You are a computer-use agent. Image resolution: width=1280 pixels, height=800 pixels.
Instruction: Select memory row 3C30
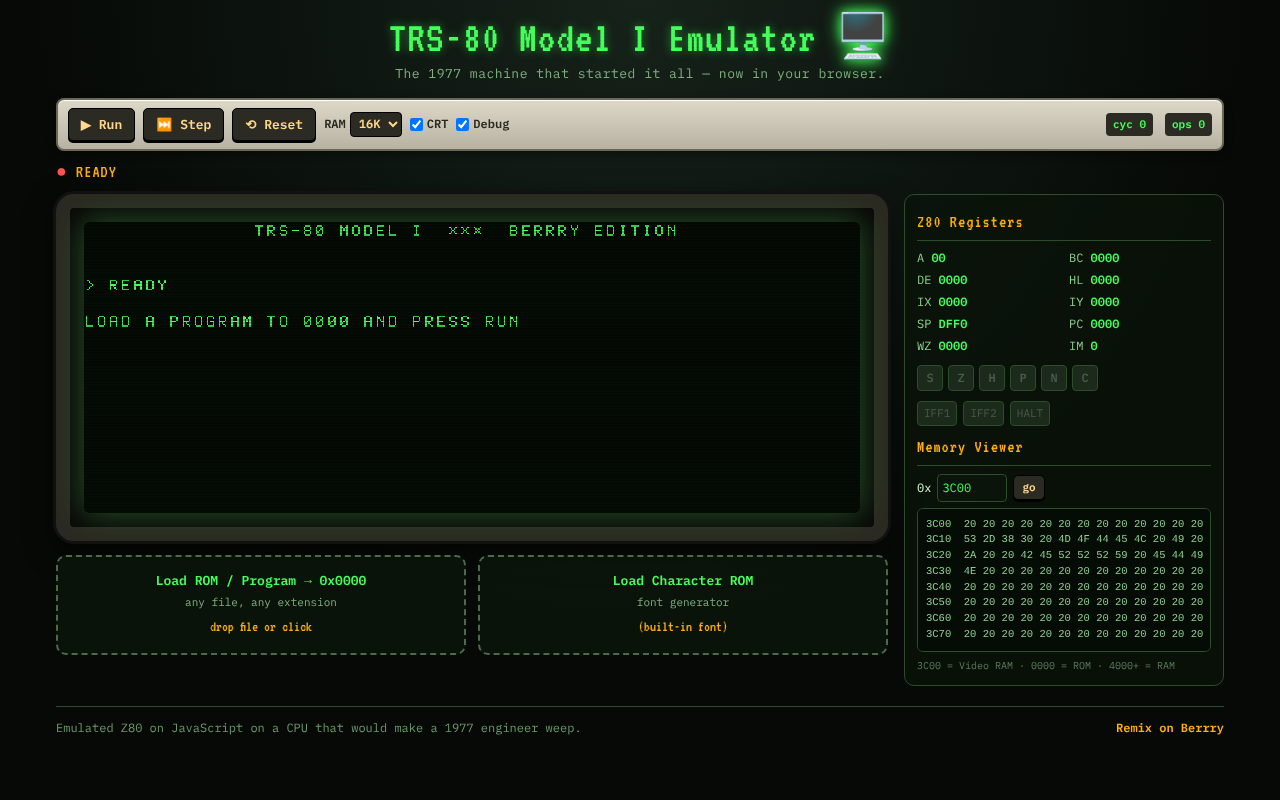pos(1064,571)
